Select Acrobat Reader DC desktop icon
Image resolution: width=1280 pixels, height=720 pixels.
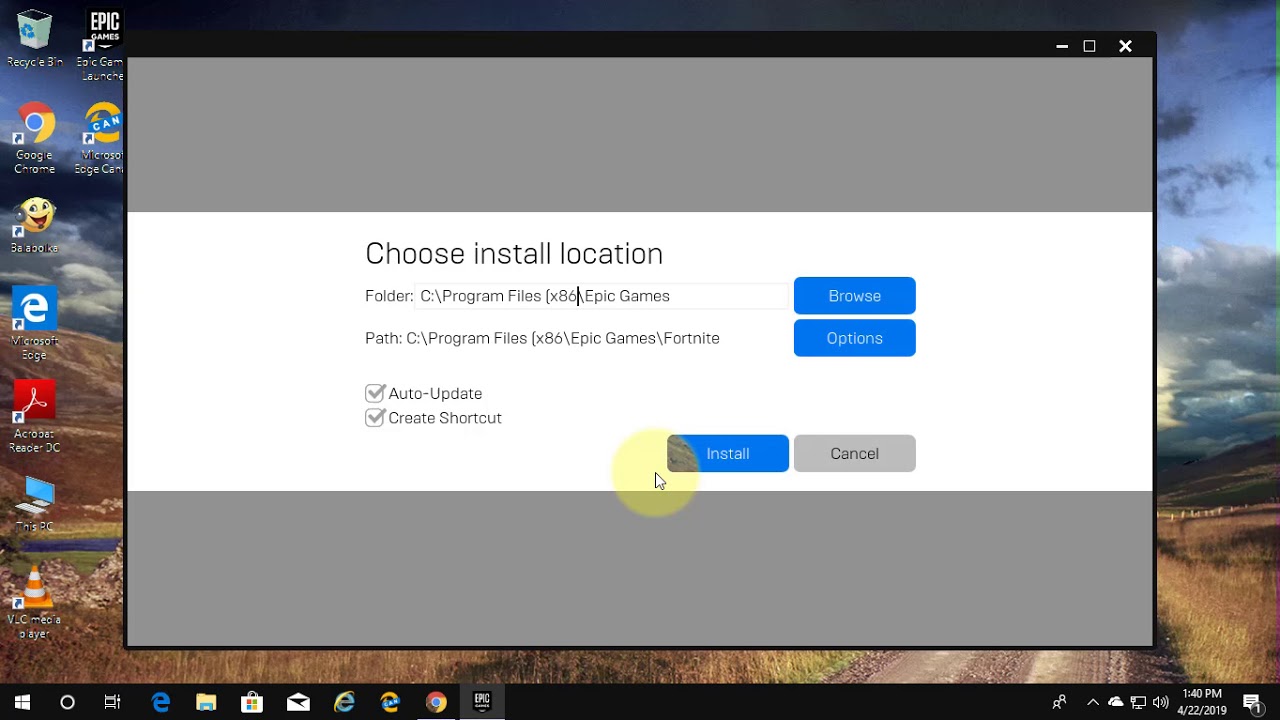pyautogui.click(x=35, y=418)
